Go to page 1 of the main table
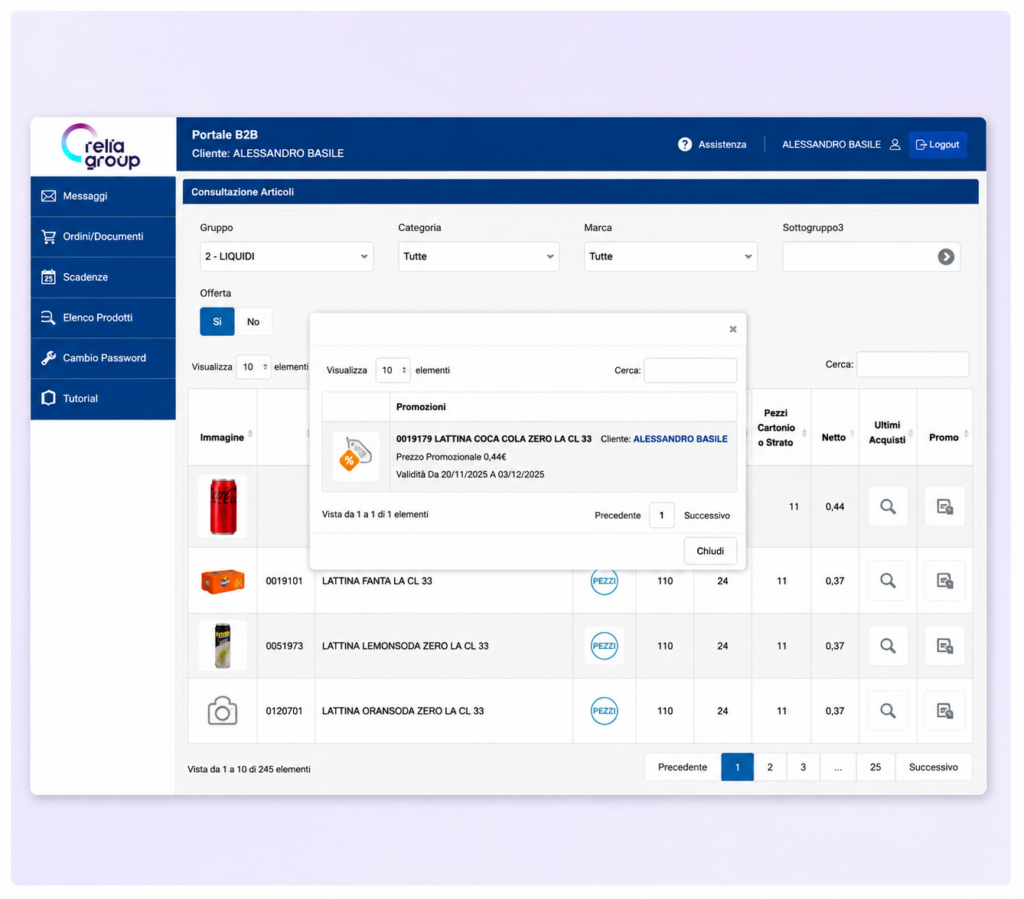The width and height of the screenshot is (1024, 899). (x=737, y=767)
